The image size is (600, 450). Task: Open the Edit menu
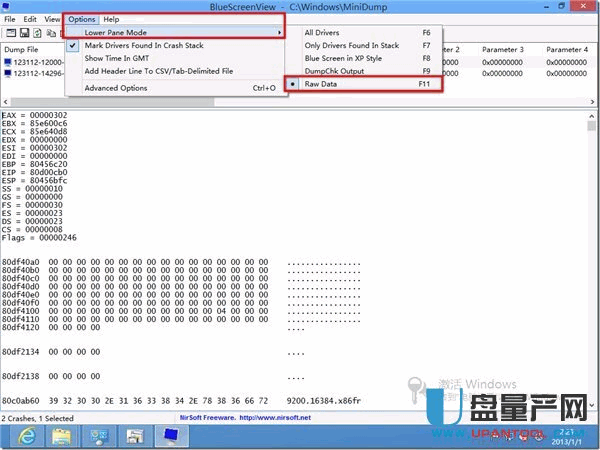tap(30, 19)
